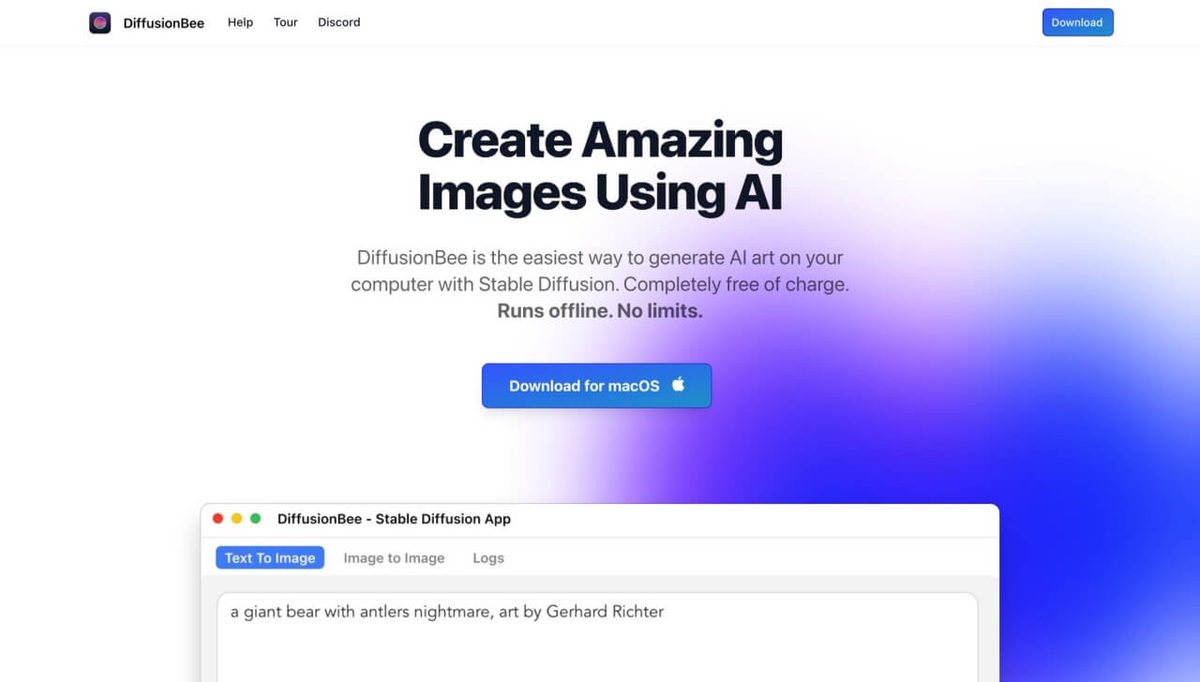
Task: Click the prompt text box with bear prompt
Action: click(597, 637)
